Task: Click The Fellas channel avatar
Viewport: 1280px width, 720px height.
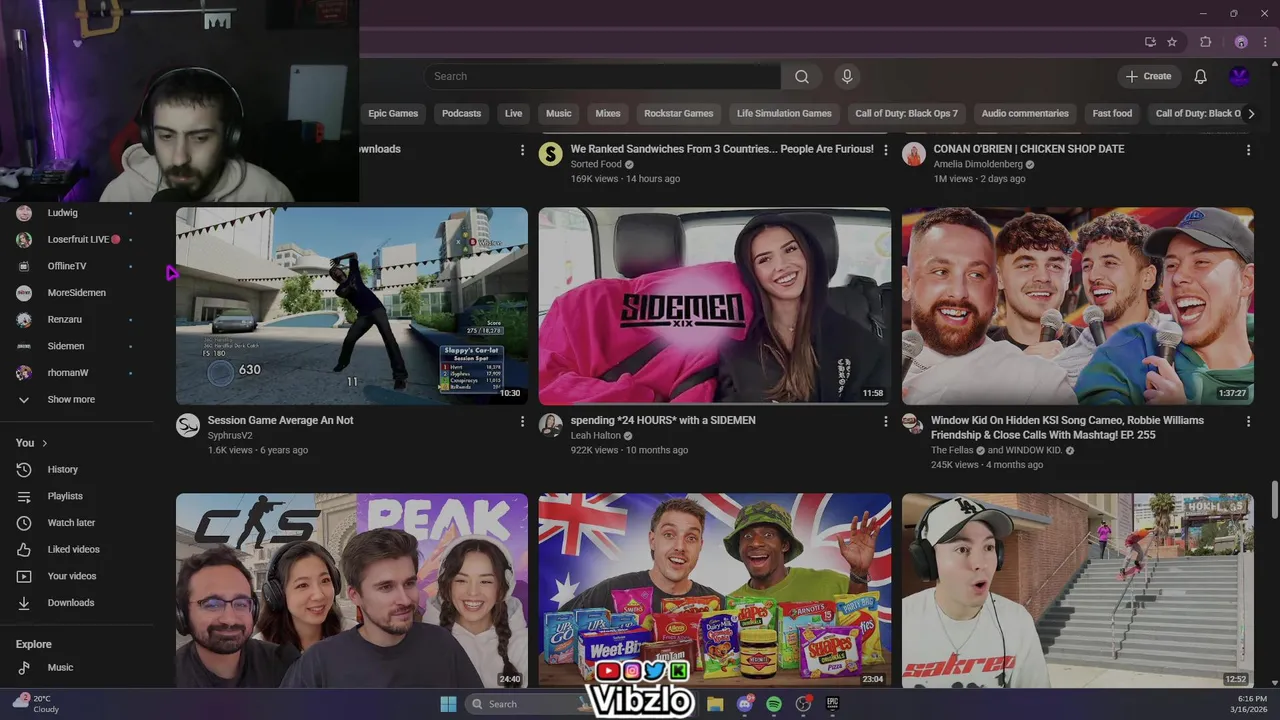Action: pos(913,424)
